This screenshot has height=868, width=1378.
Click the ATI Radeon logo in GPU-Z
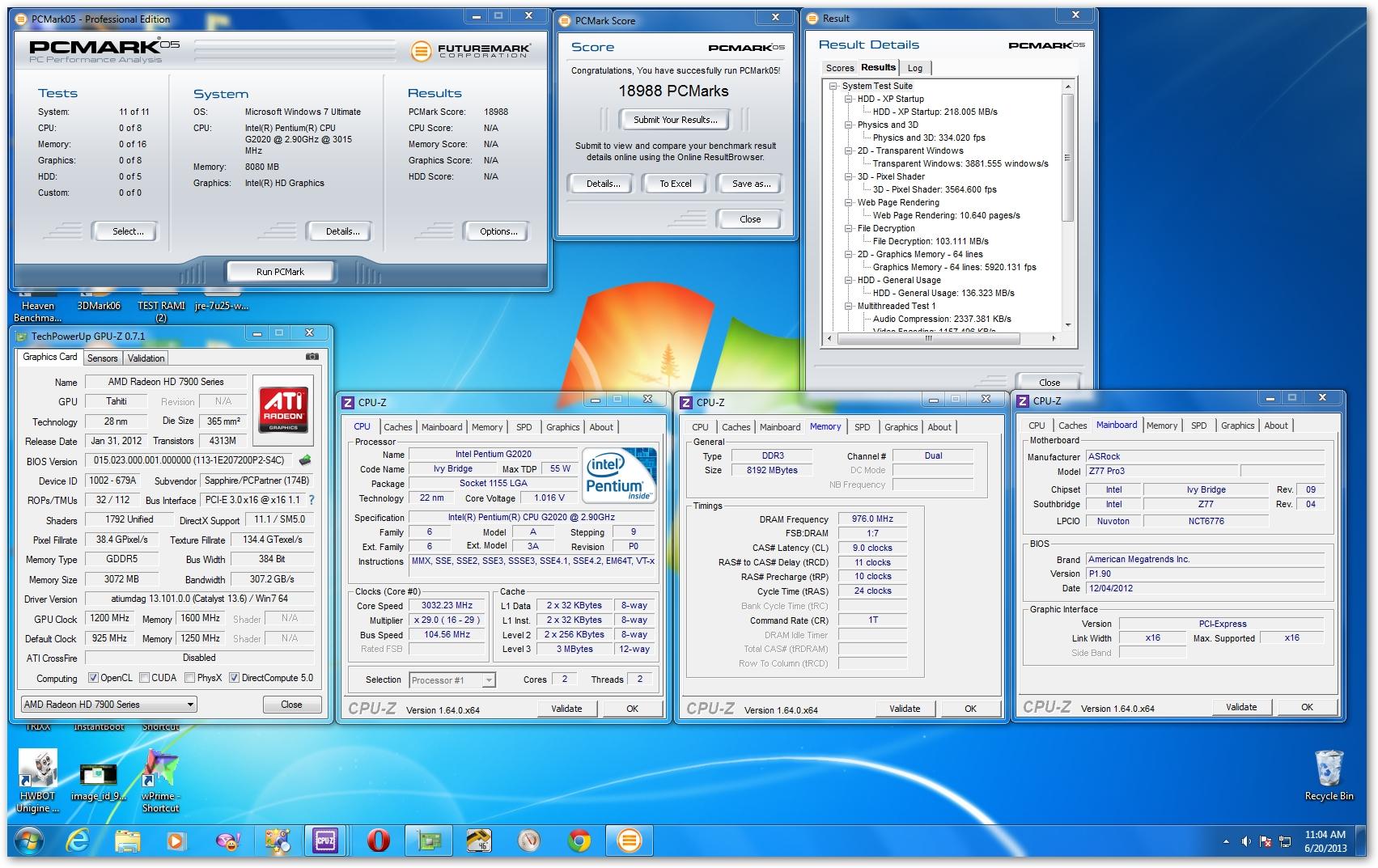[283, 410]
